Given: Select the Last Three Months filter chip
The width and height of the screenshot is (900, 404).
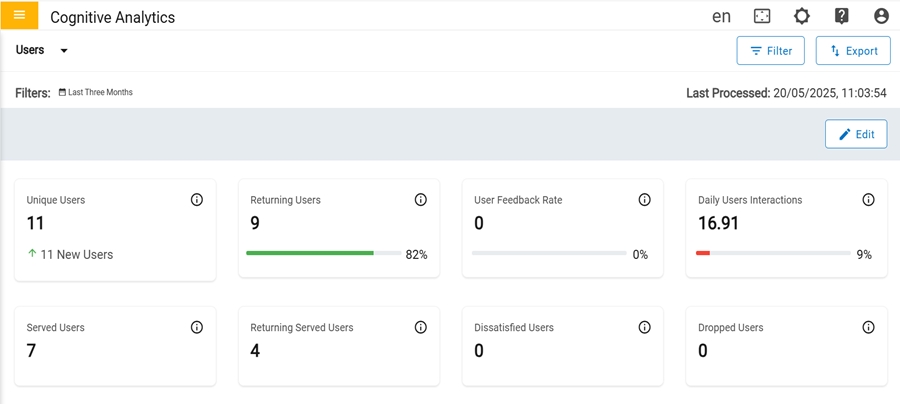Looking at the screenshot, I should pyautogui.click(x=96, y=93).
